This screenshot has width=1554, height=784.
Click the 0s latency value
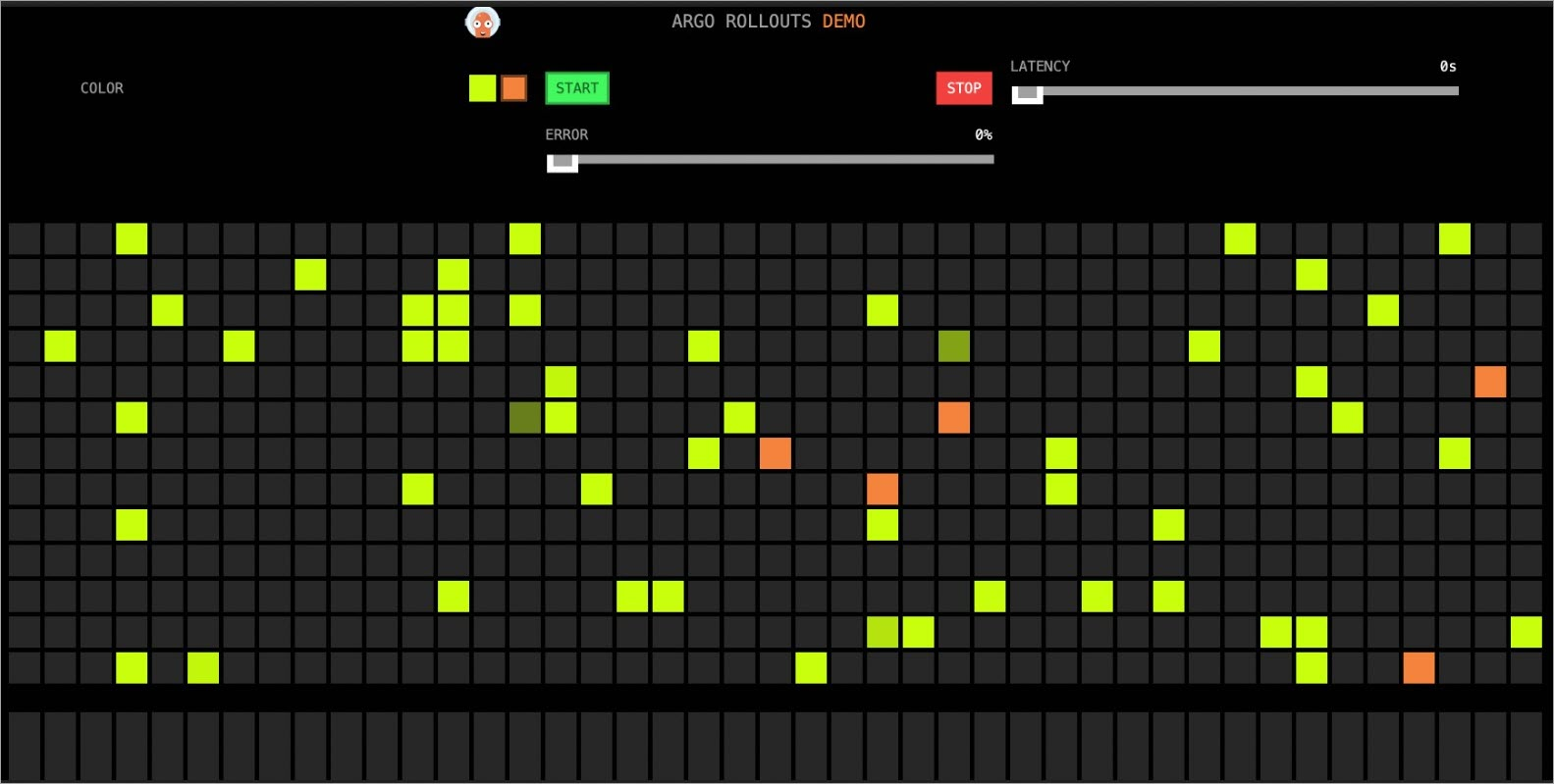[x=1448, y=67]
